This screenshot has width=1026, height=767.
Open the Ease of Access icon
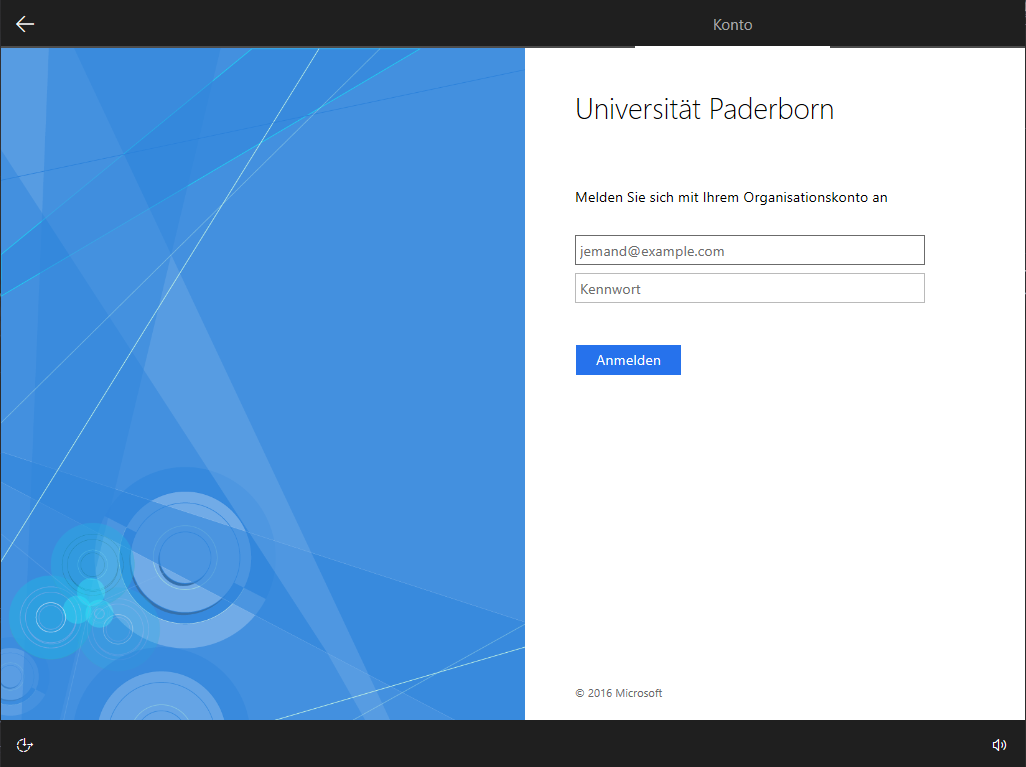(x=24, y=745)
